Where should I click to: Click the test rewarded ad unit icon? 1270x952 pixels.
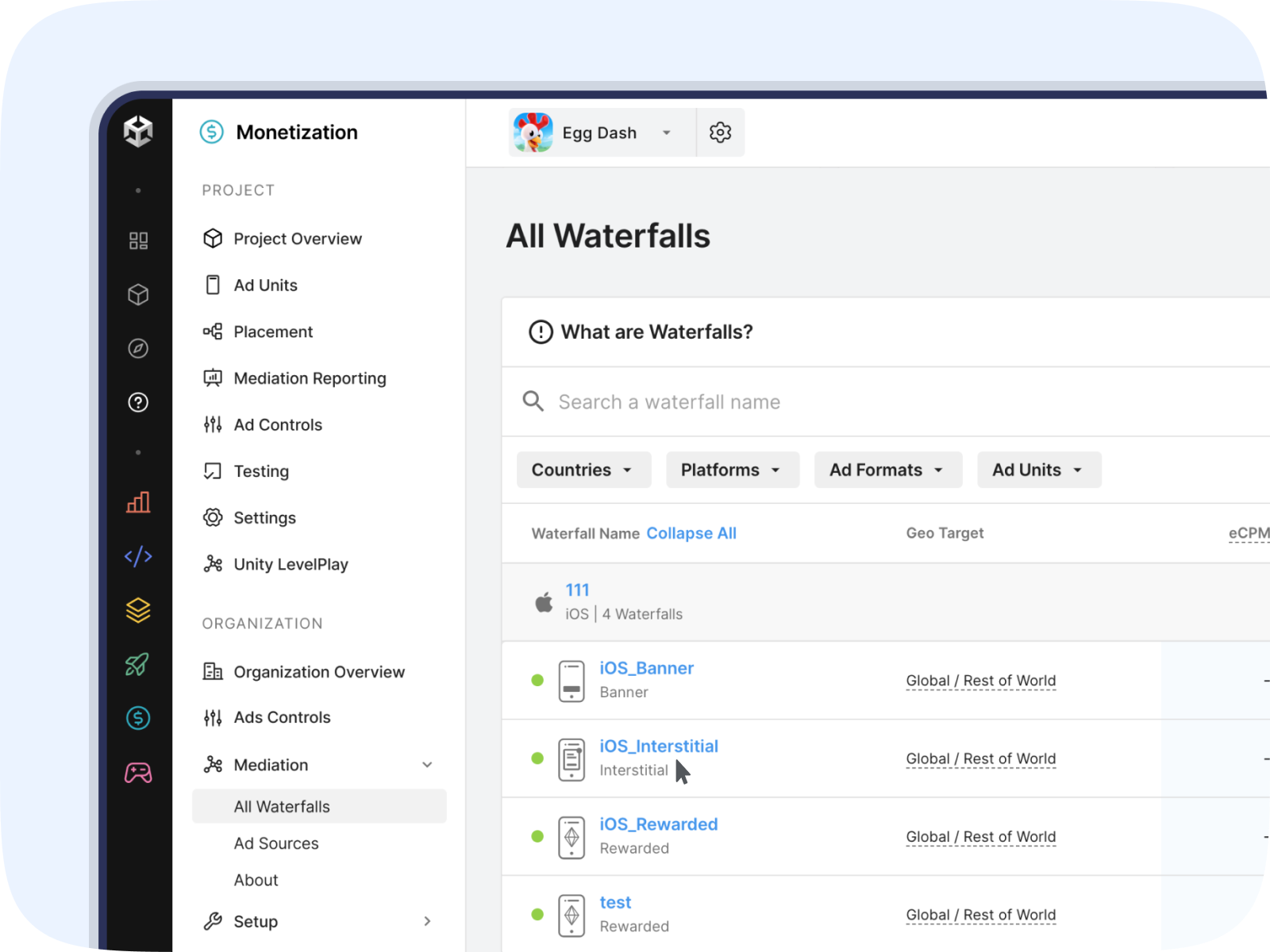coord(571,915)
